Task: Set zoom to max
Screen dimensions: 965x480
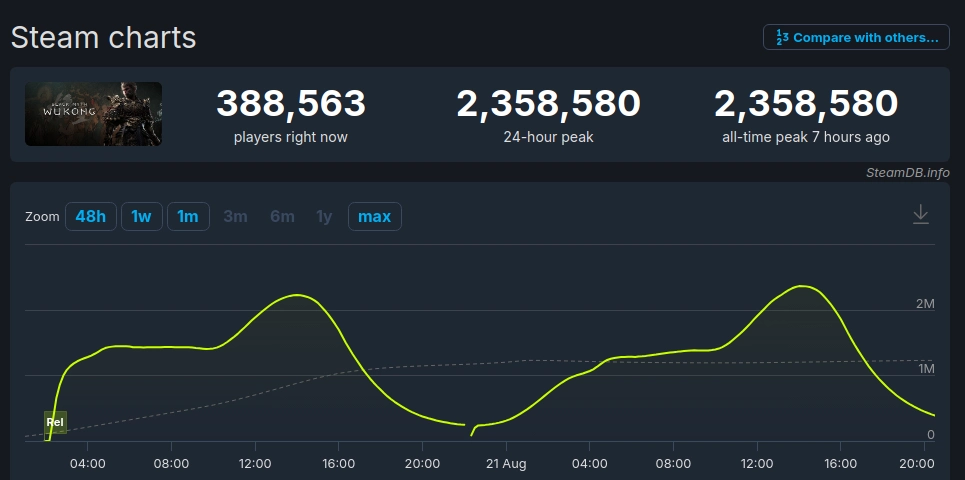Action: pyautogui.click(x=374, y=217)
